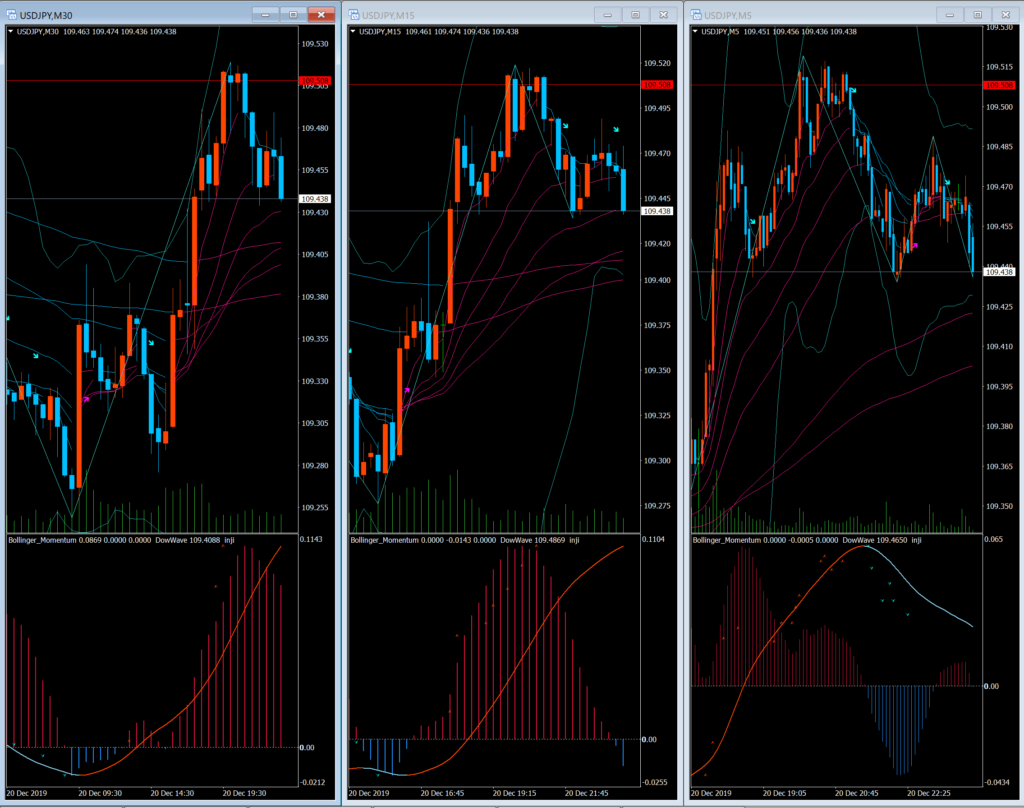Open the triangle menu beside USDJPY,M30 label
The height and width of the screenshot is (808, 1024).
coord(11,32)
